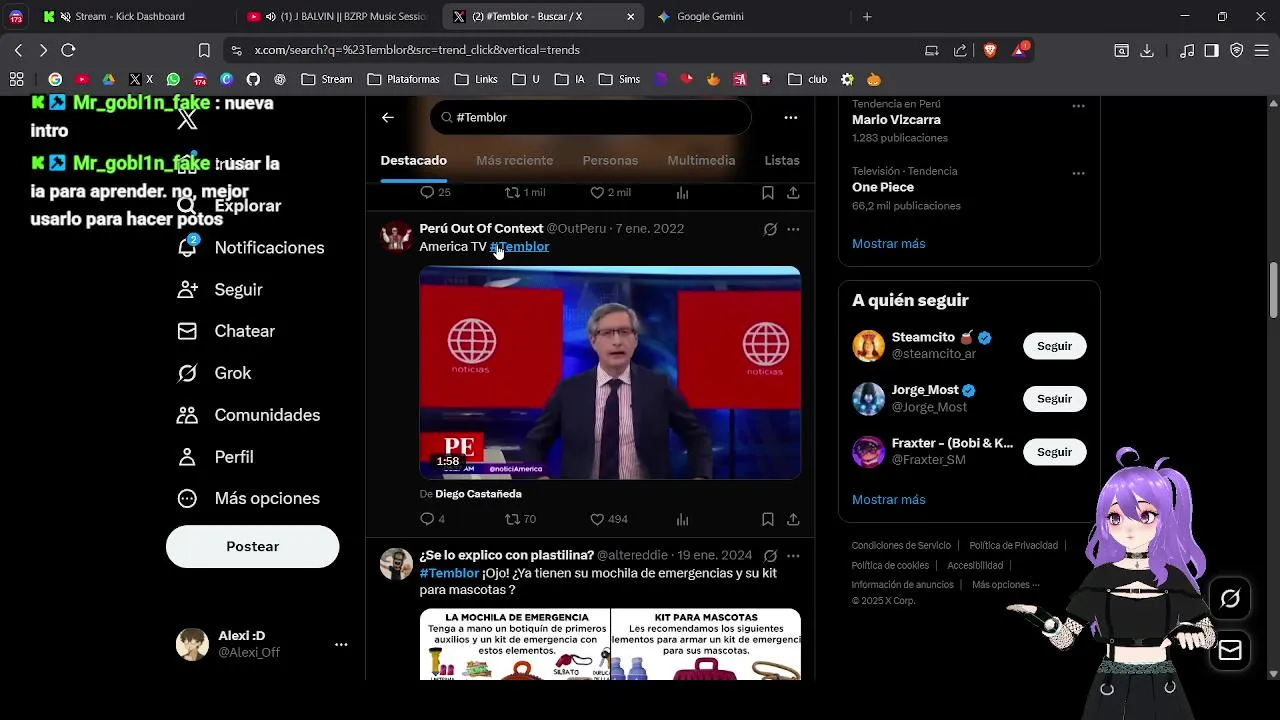Viewport: 1280px width, 720px height.
Task: Open the Sims bookmark folder
Action: click(621, 79)
